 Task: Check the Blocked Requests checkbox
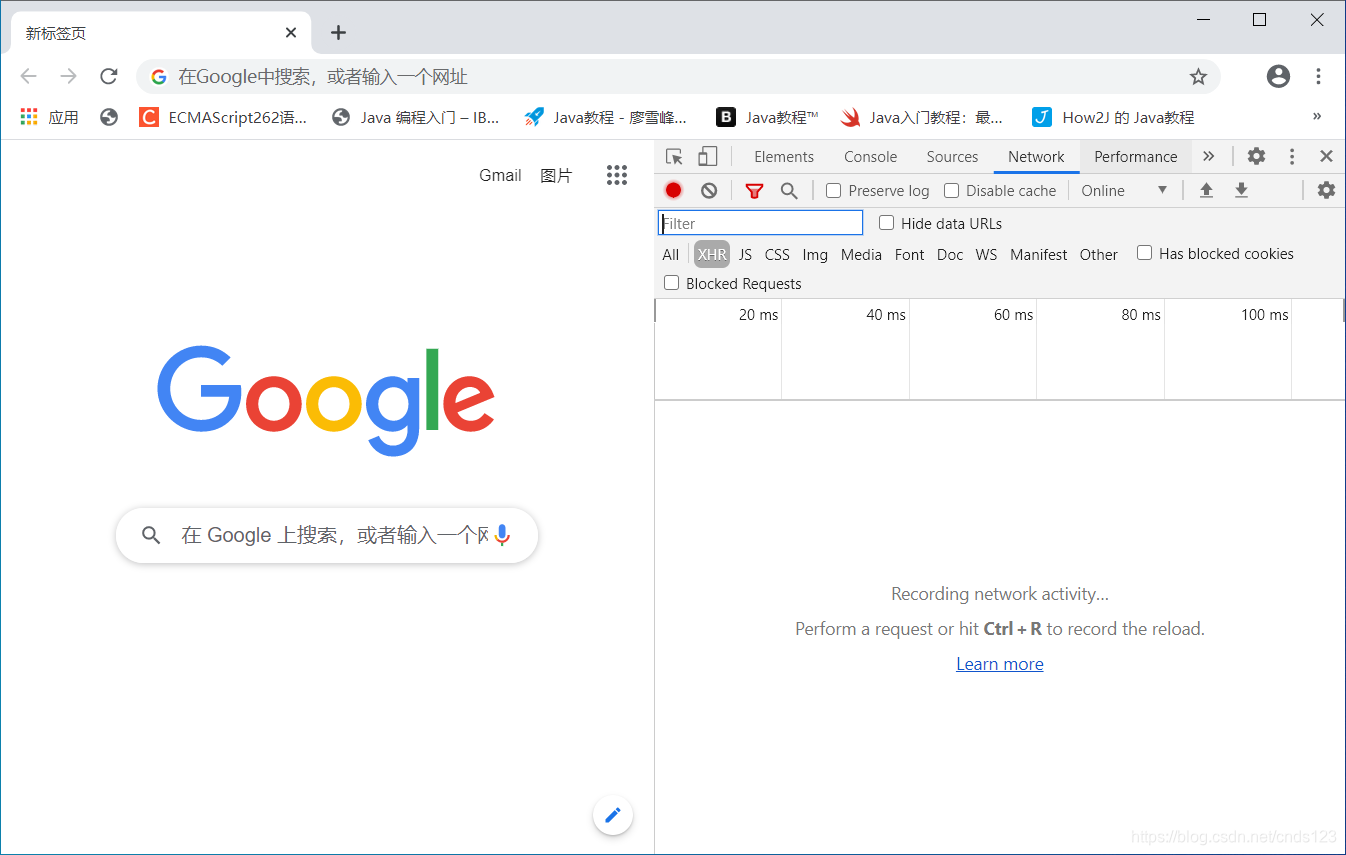[x=671, y=283]
